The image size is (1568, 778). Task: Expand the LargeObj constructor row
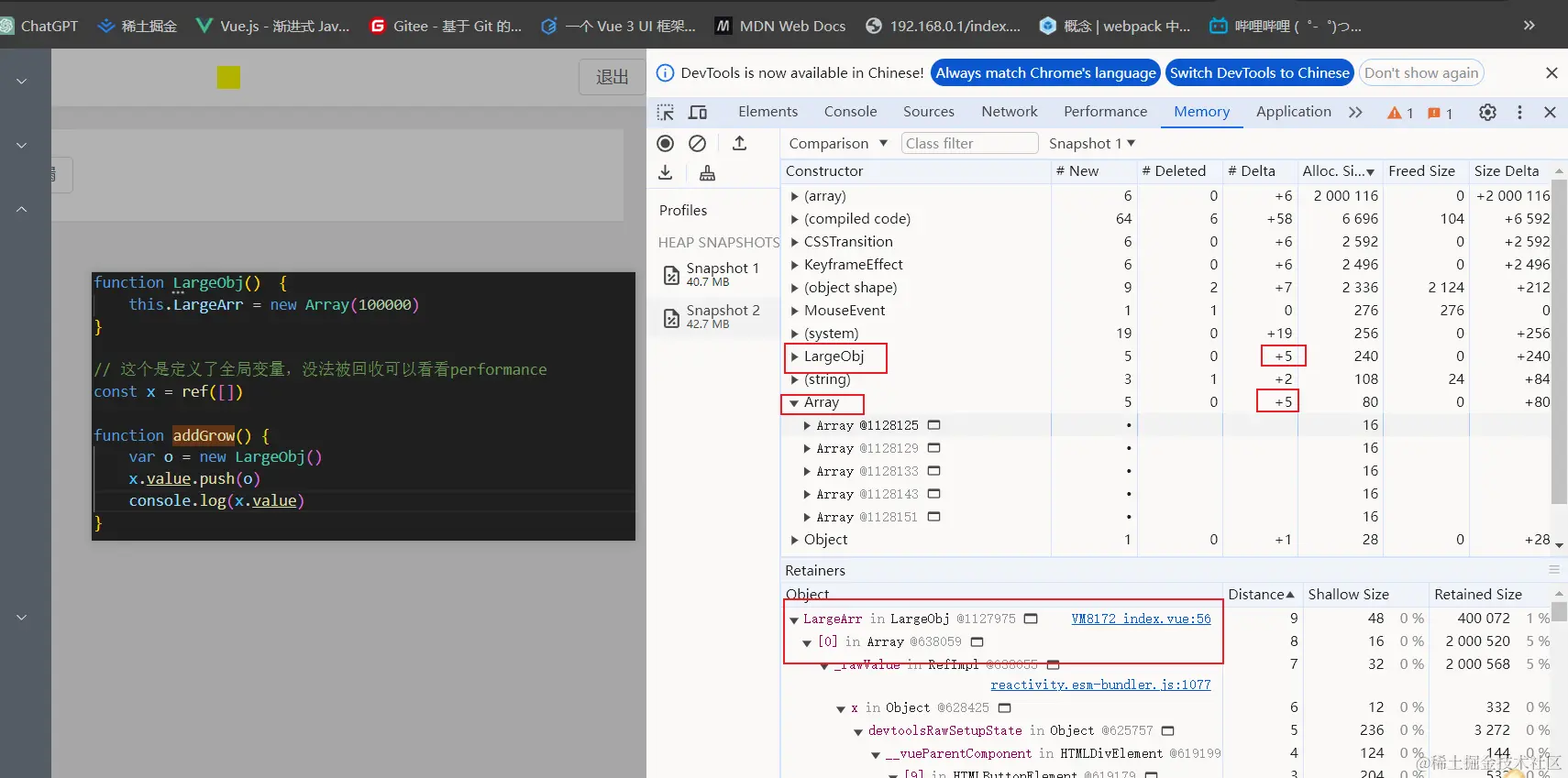click(795, 356)
